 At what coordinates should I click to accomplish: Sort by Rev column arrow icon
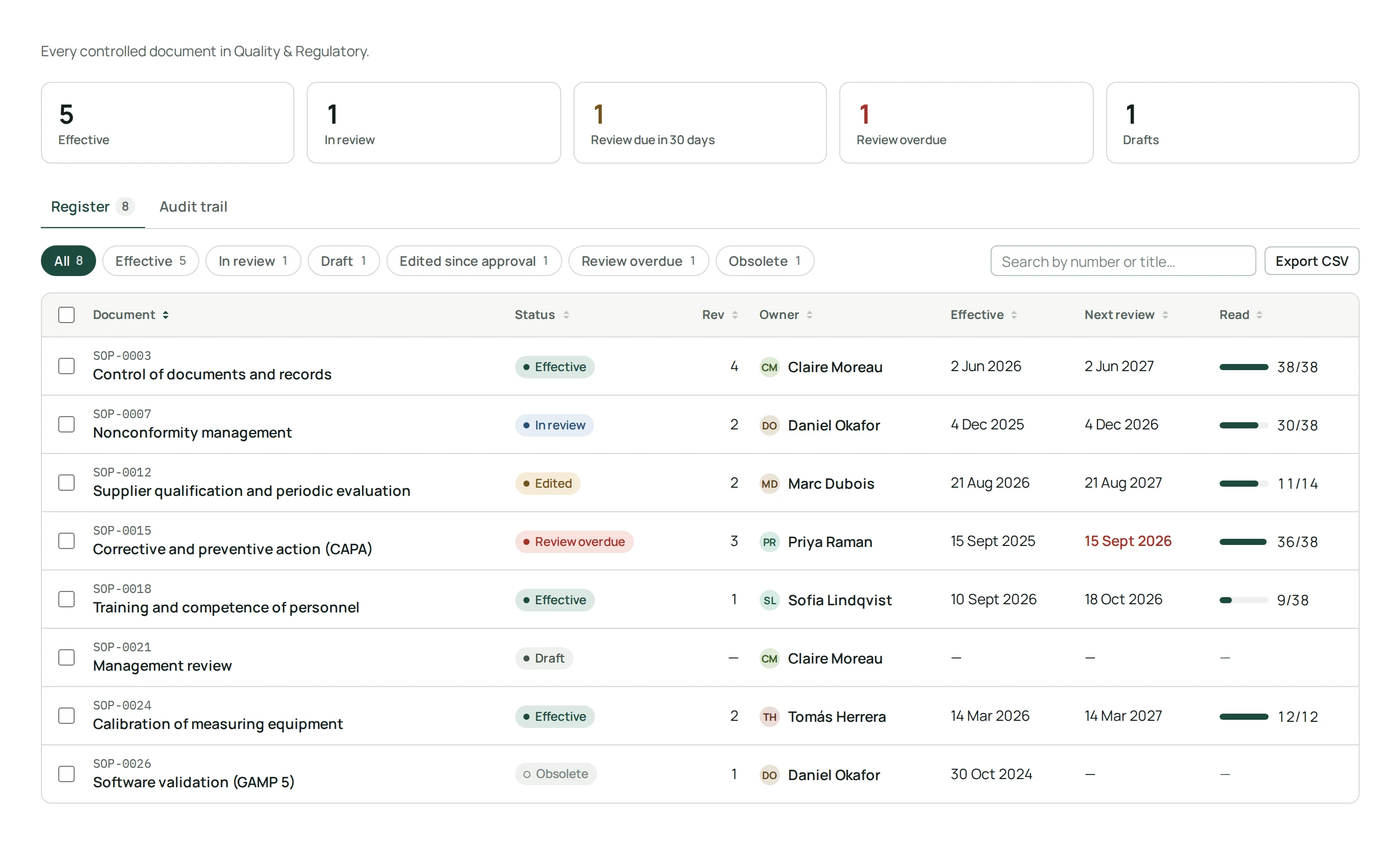735,315
